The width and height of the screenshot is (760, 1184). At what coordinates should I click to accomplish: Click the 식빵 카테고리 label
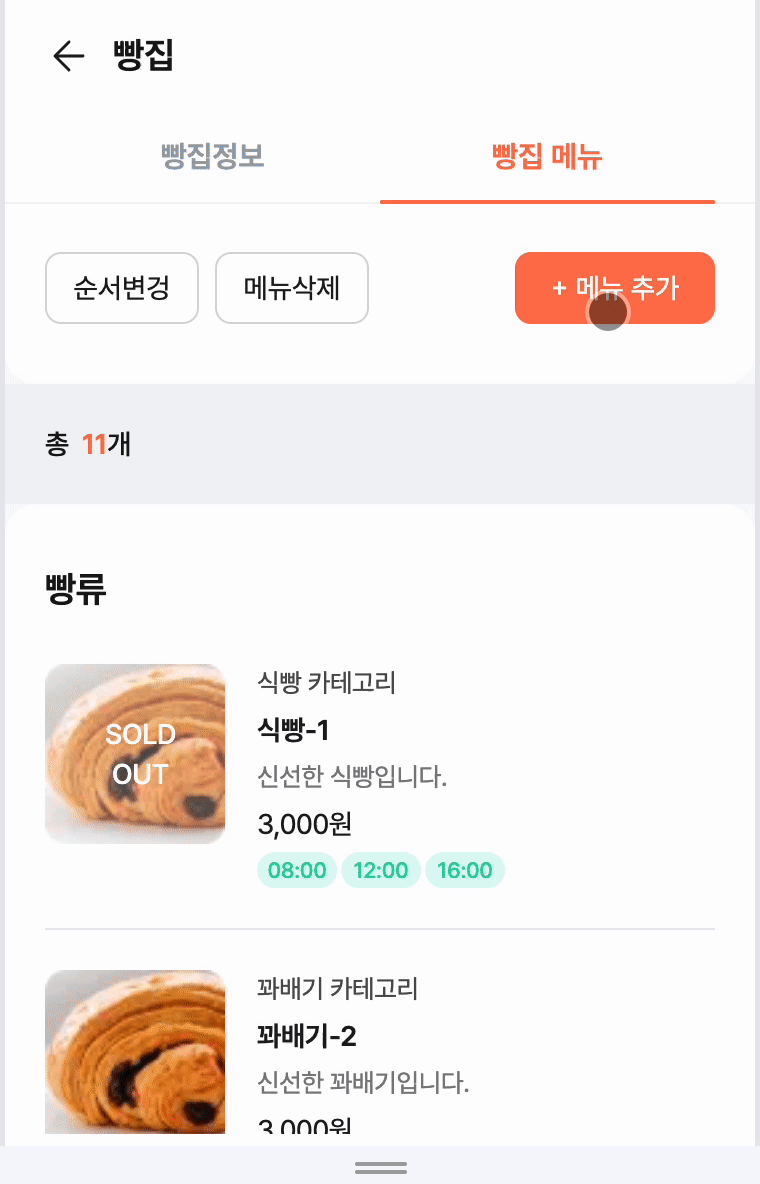[326, 683]
